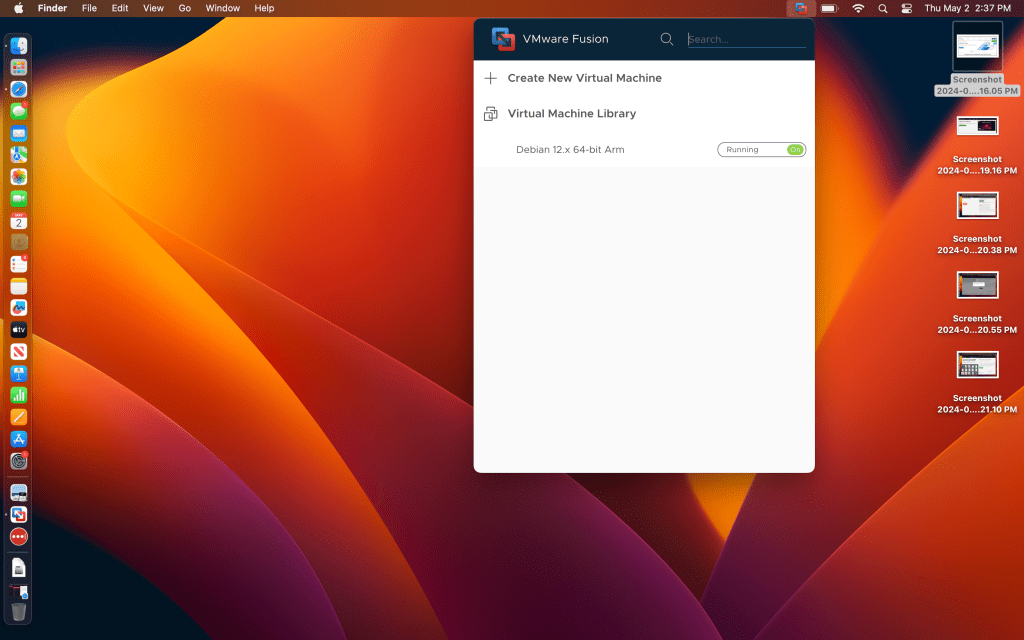Open the Window menu
Screen dimensions: 1024x640
[222, 8]
